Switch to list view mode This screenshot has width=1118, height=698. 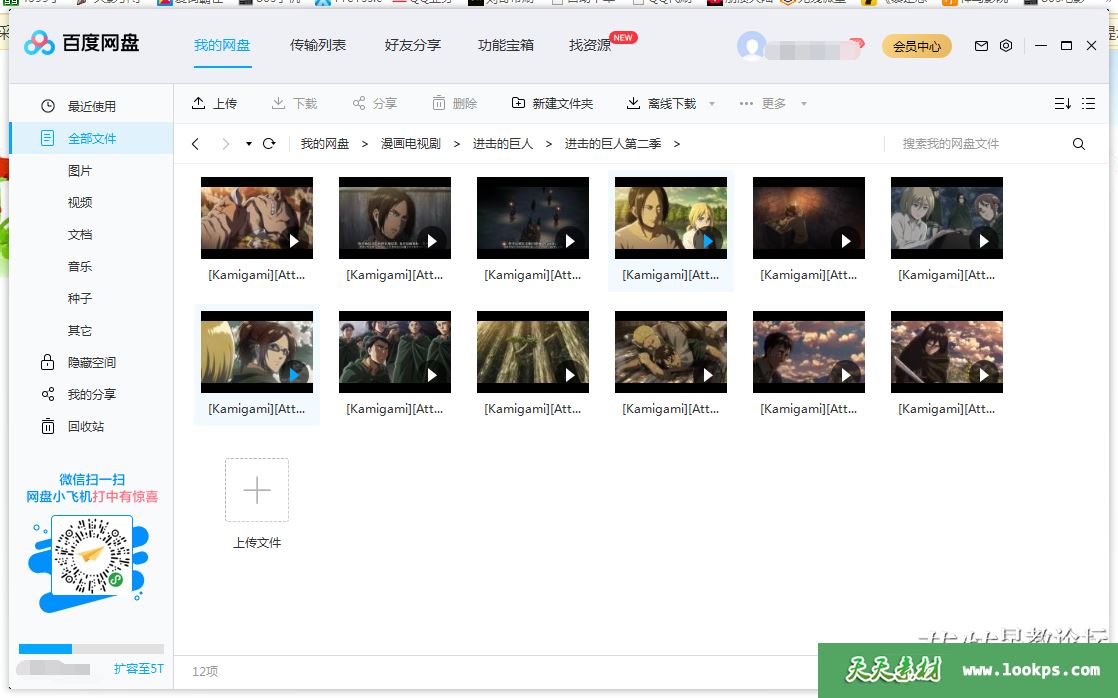1089,103
